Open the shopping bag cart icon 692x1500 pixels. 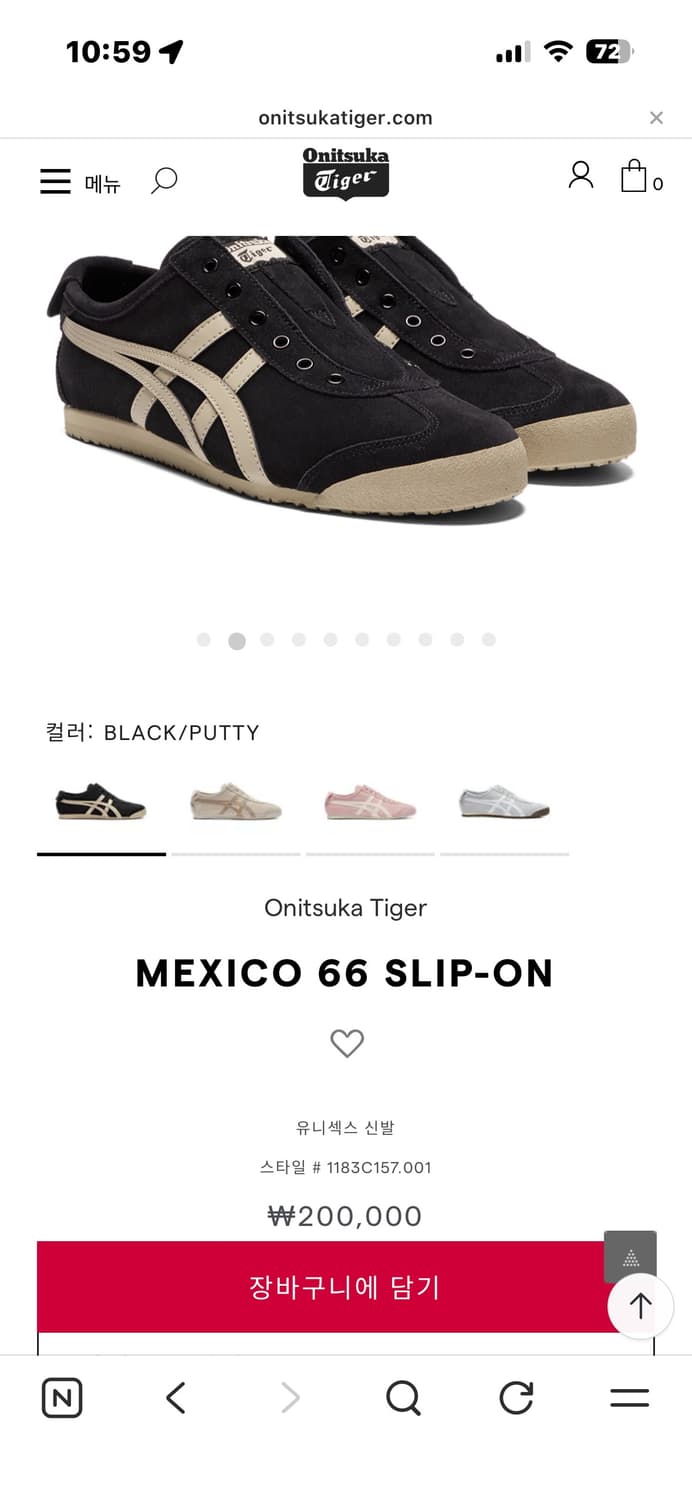coord(641,177)
